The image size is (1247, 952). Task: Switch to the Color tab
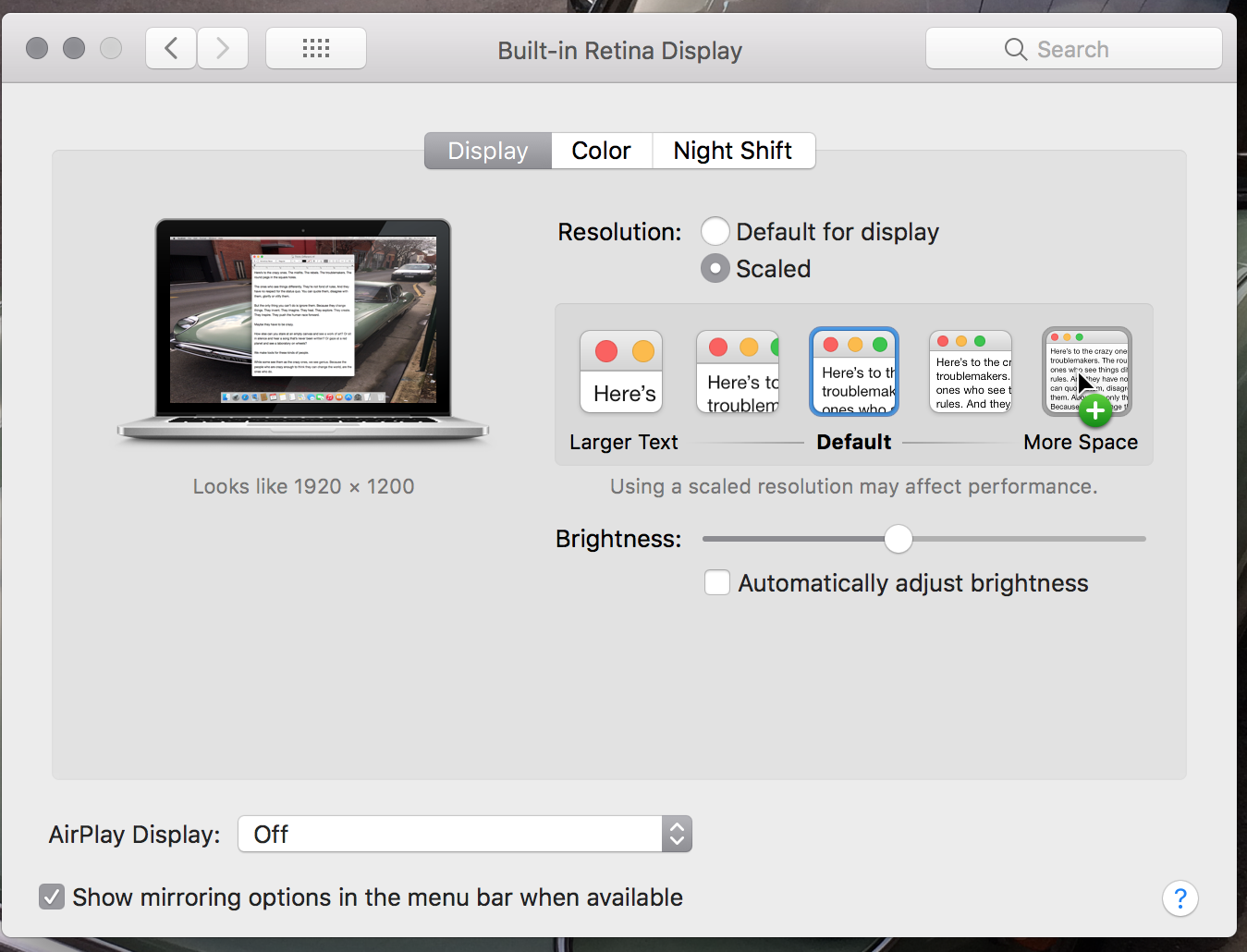pos(601,150)
